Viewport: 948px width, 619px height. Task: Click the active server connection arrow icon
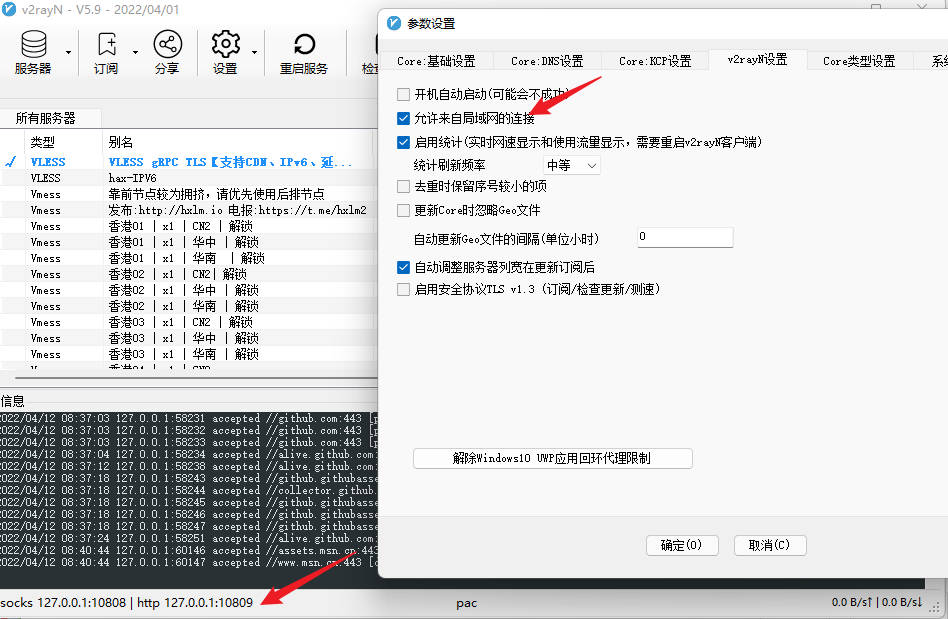coord(10,161)
